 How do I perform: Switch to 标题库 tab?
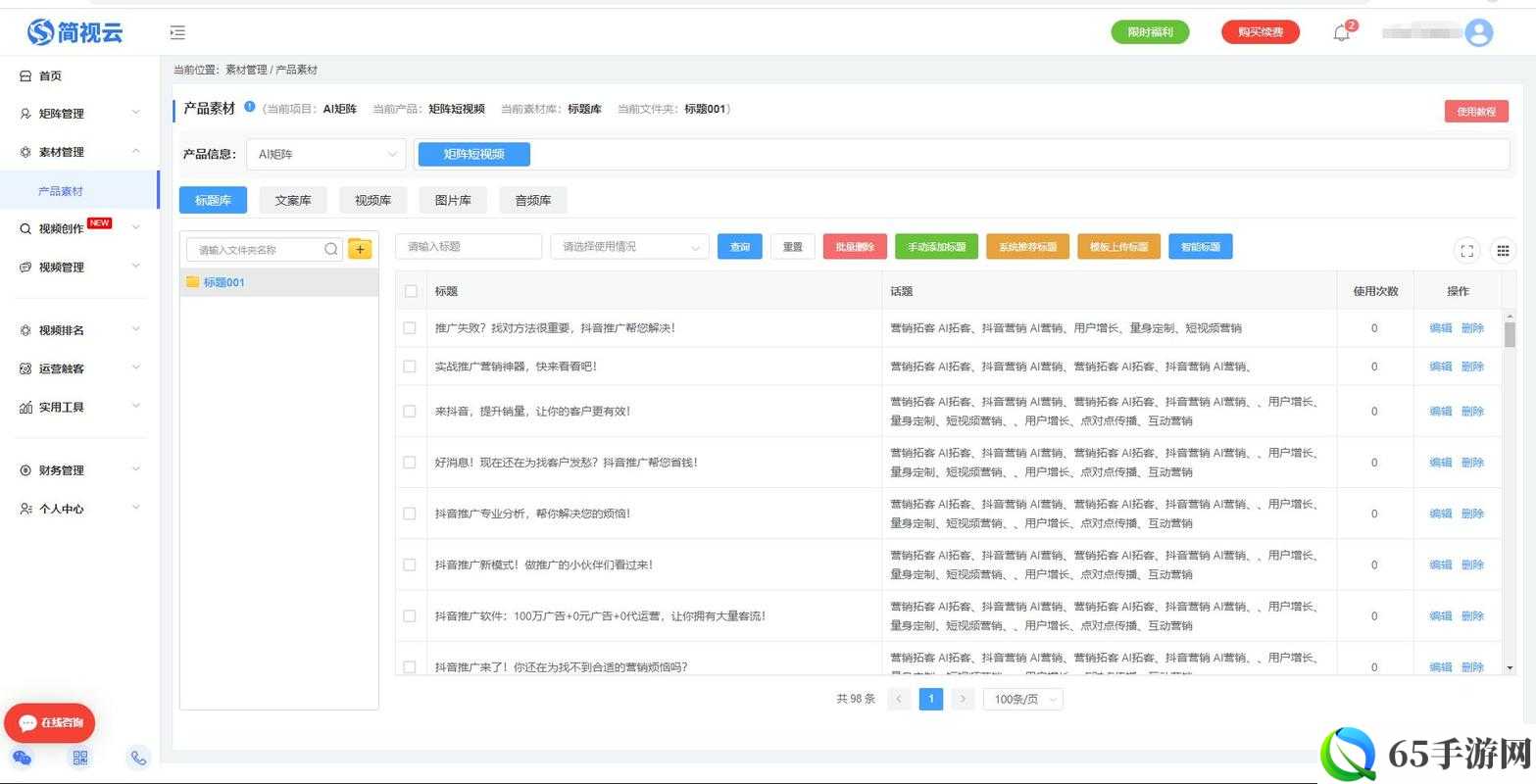[x=213, y=200]
